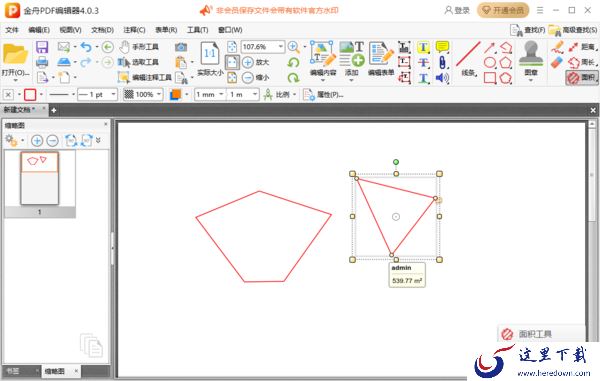Add a new document tab with plus button

tap(54, 111)
